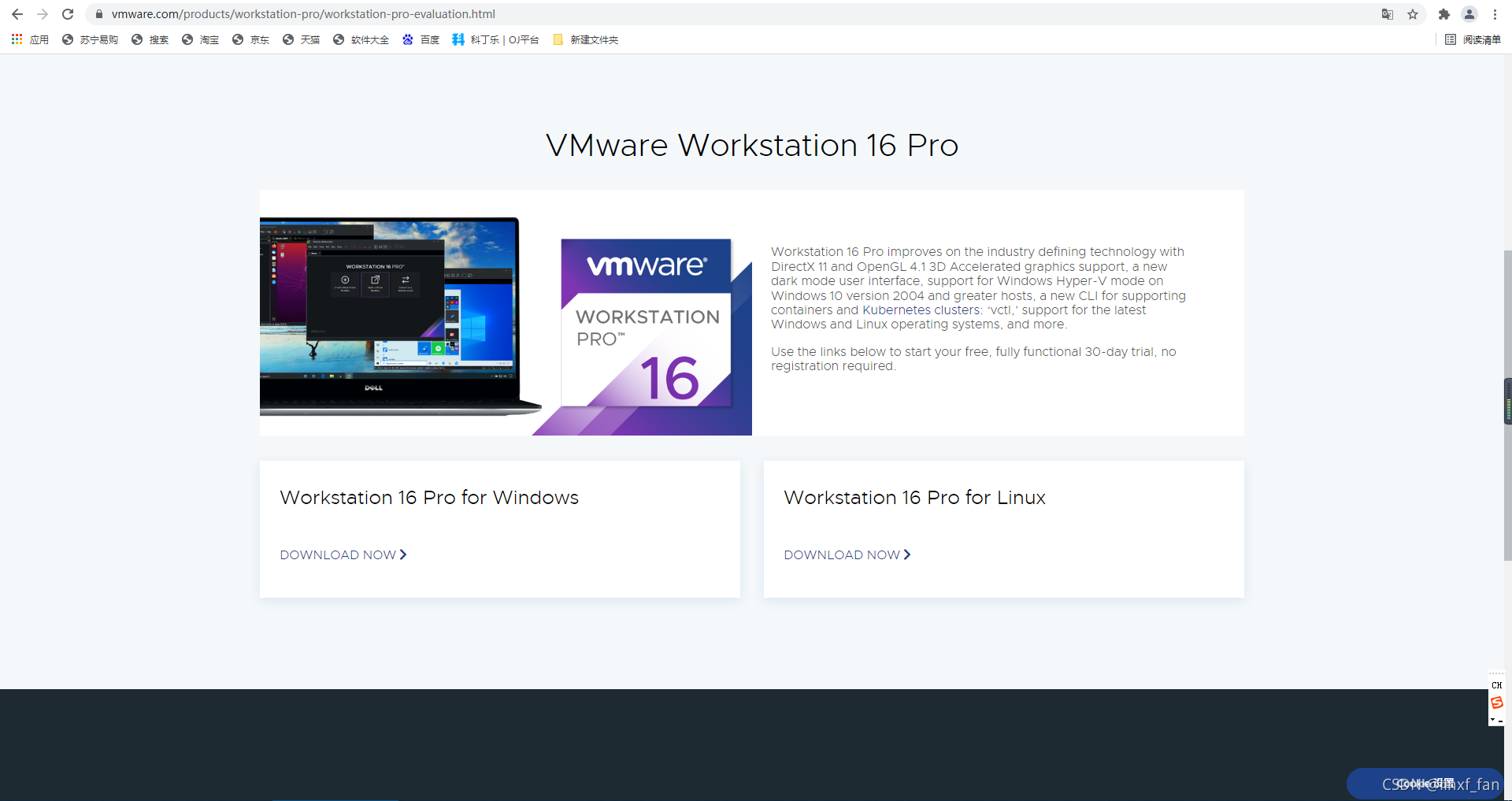
Task: Click the CH input language indicator
Action: pyautogui.click(x=1496, y=685)
